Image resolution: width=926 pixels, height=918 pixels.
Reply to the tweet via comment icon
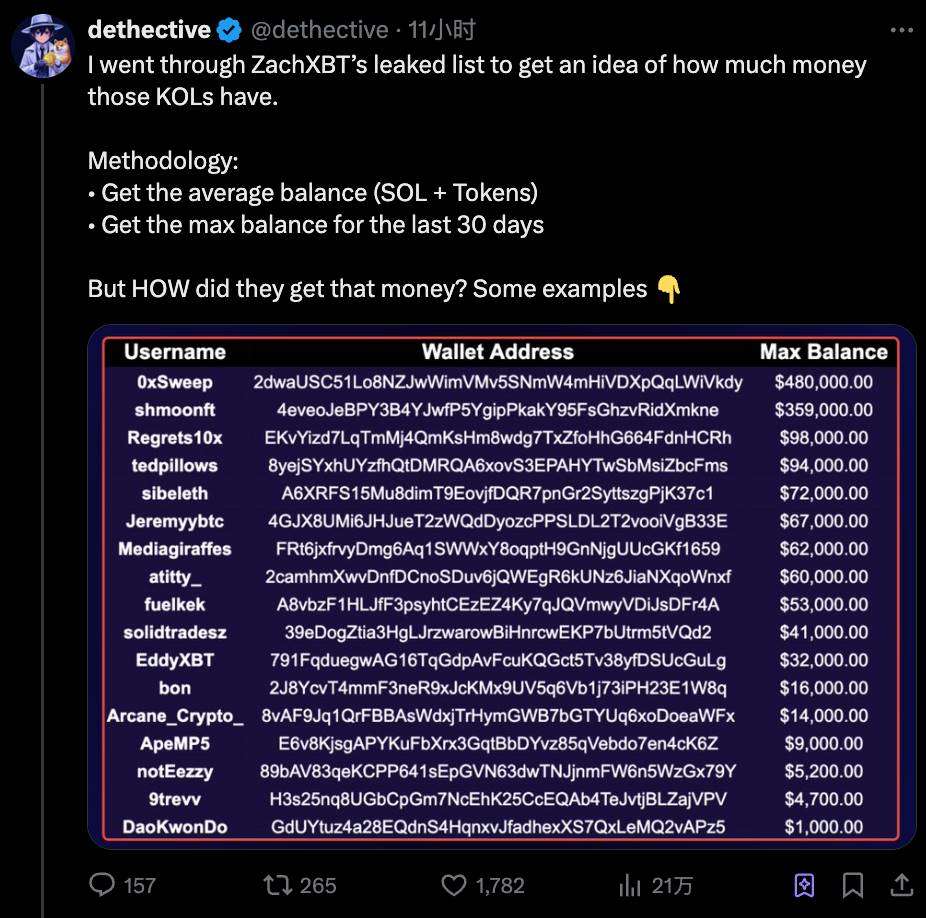[x=104, y=885]
